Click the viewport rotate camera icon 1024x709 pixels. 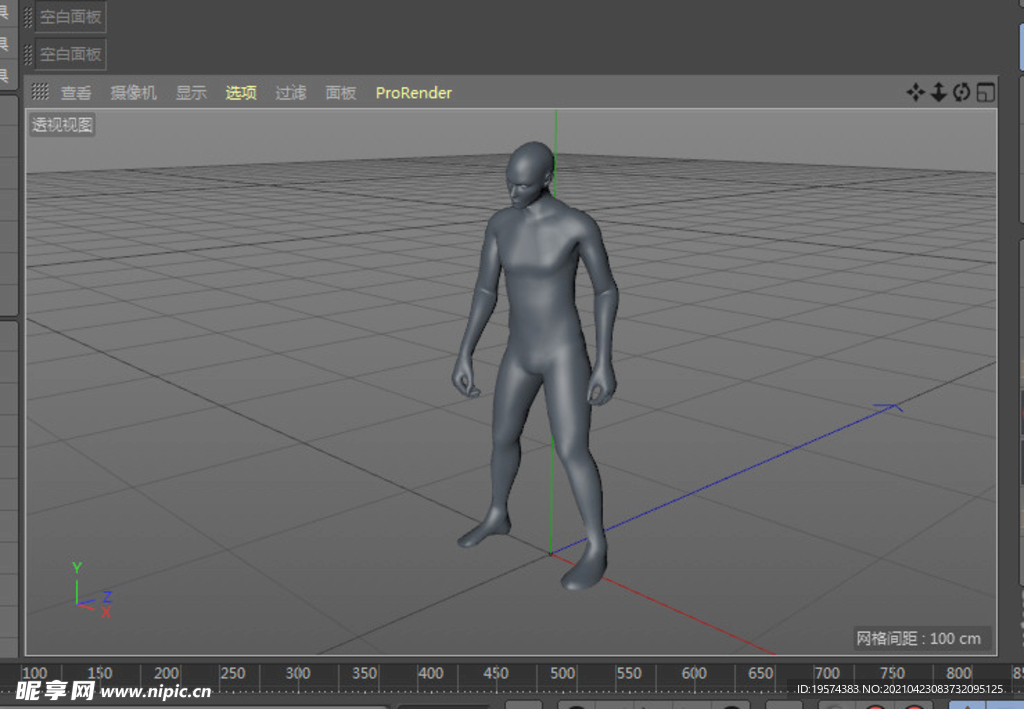tap(961, 92)
